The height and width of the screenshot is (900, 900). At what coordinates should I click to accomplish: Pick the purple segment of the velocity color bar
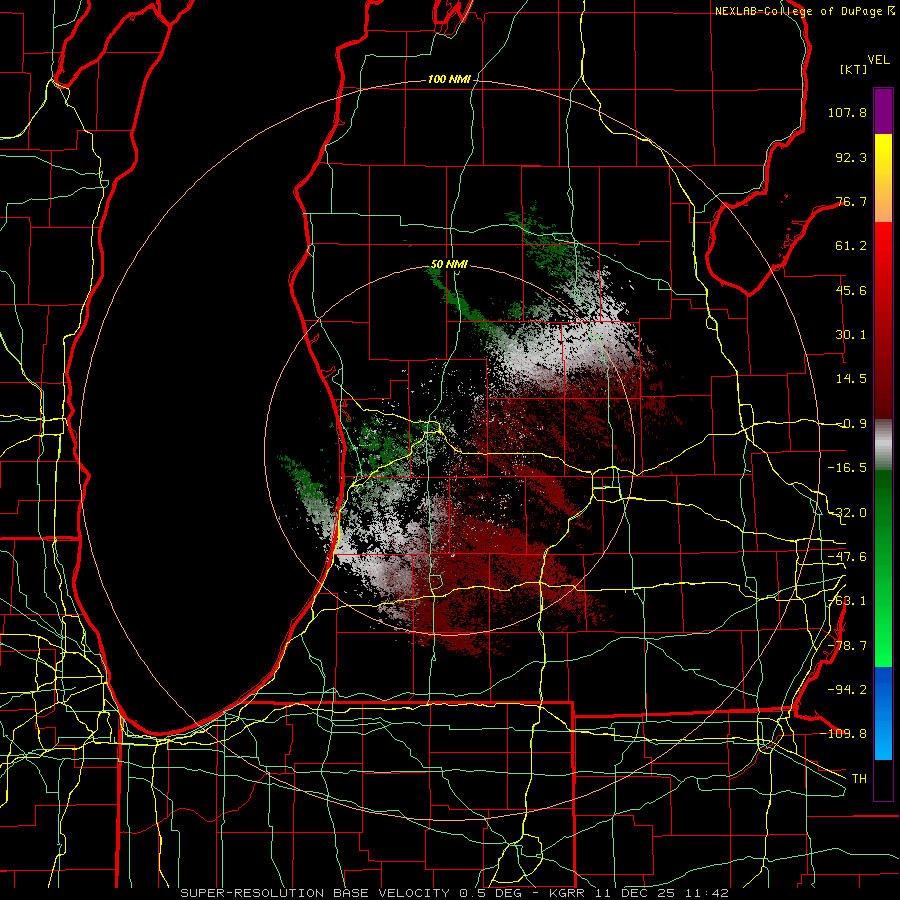coord(883,111)
